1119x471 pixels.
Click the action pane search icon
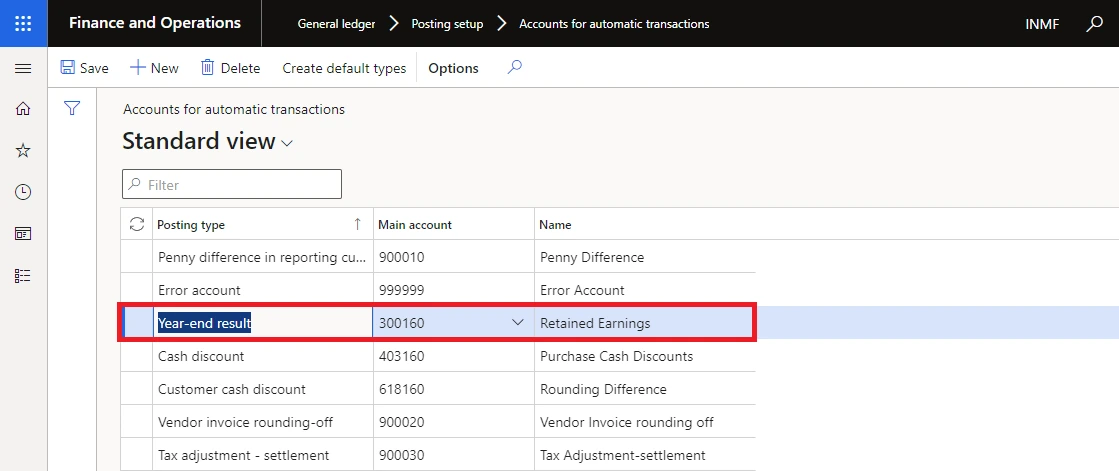pyautogui.click(x=514, y=68)
